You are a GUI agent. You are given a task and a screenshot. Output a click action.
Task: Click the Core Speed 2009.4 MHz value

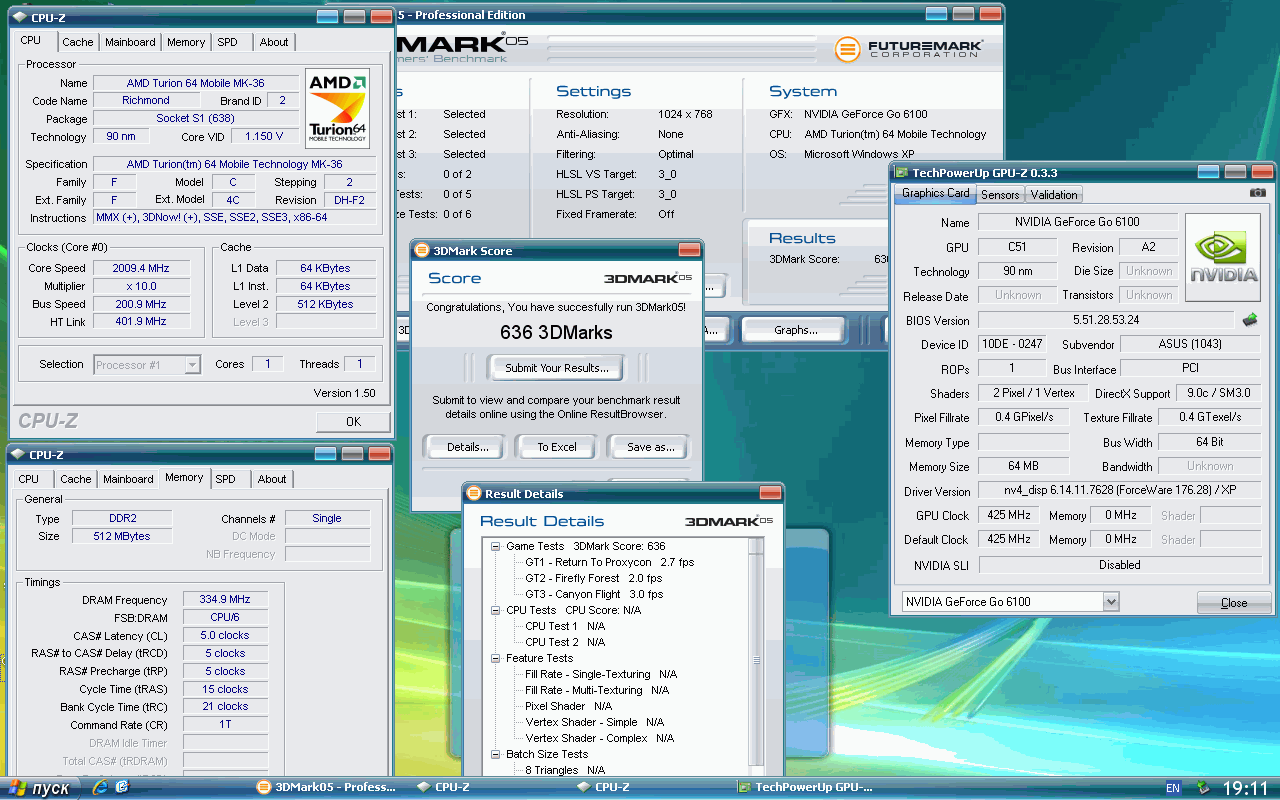[x=141, y=268]
